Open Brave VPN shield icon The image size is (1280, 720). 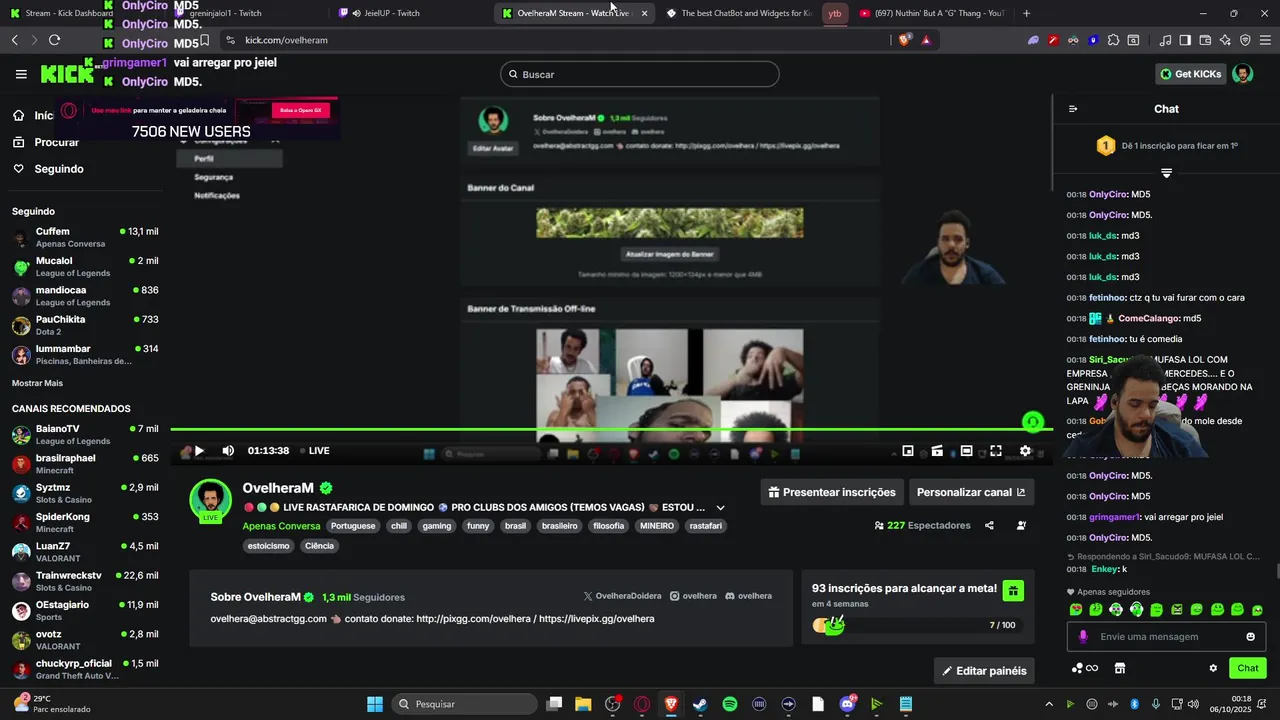tap(1245, 40)
